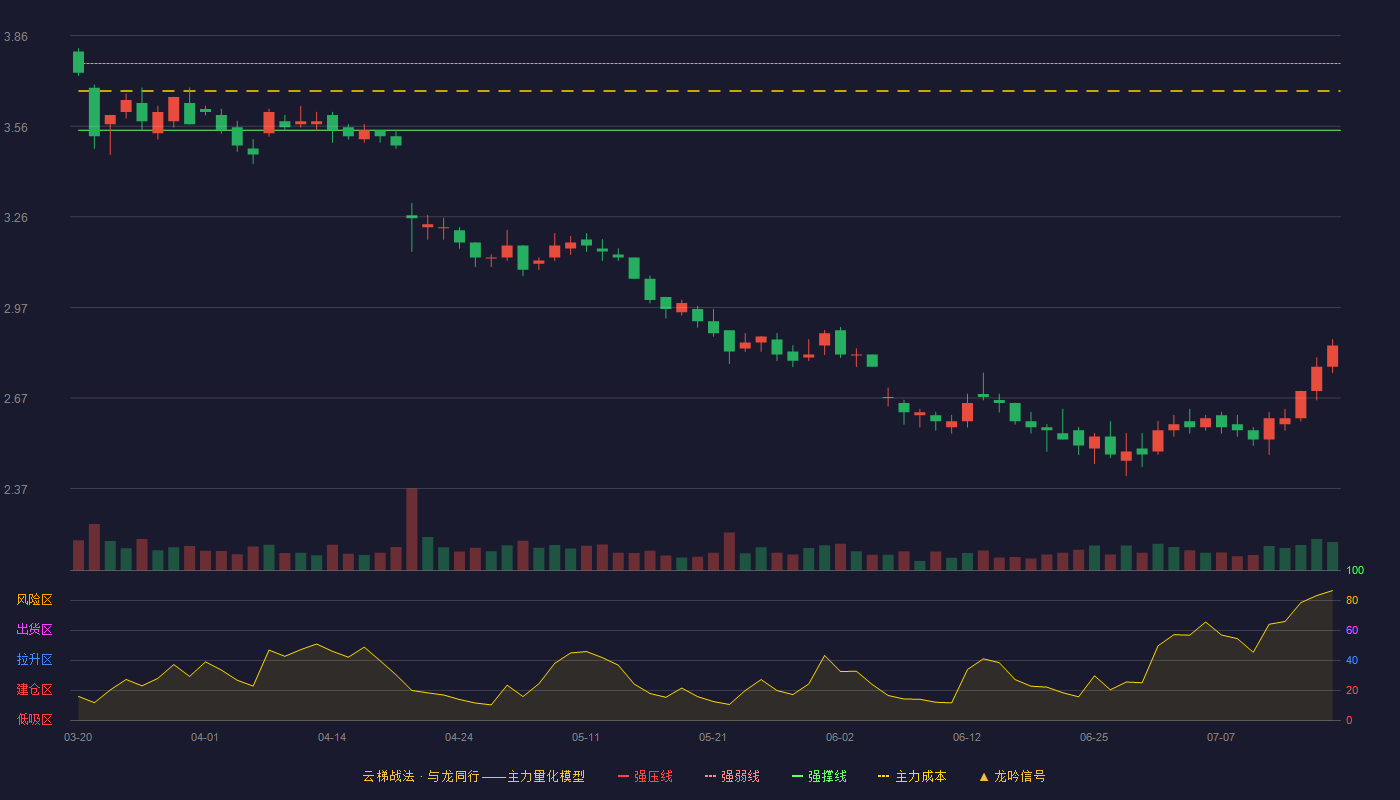Click the tallest volume bar

[412, 529]
